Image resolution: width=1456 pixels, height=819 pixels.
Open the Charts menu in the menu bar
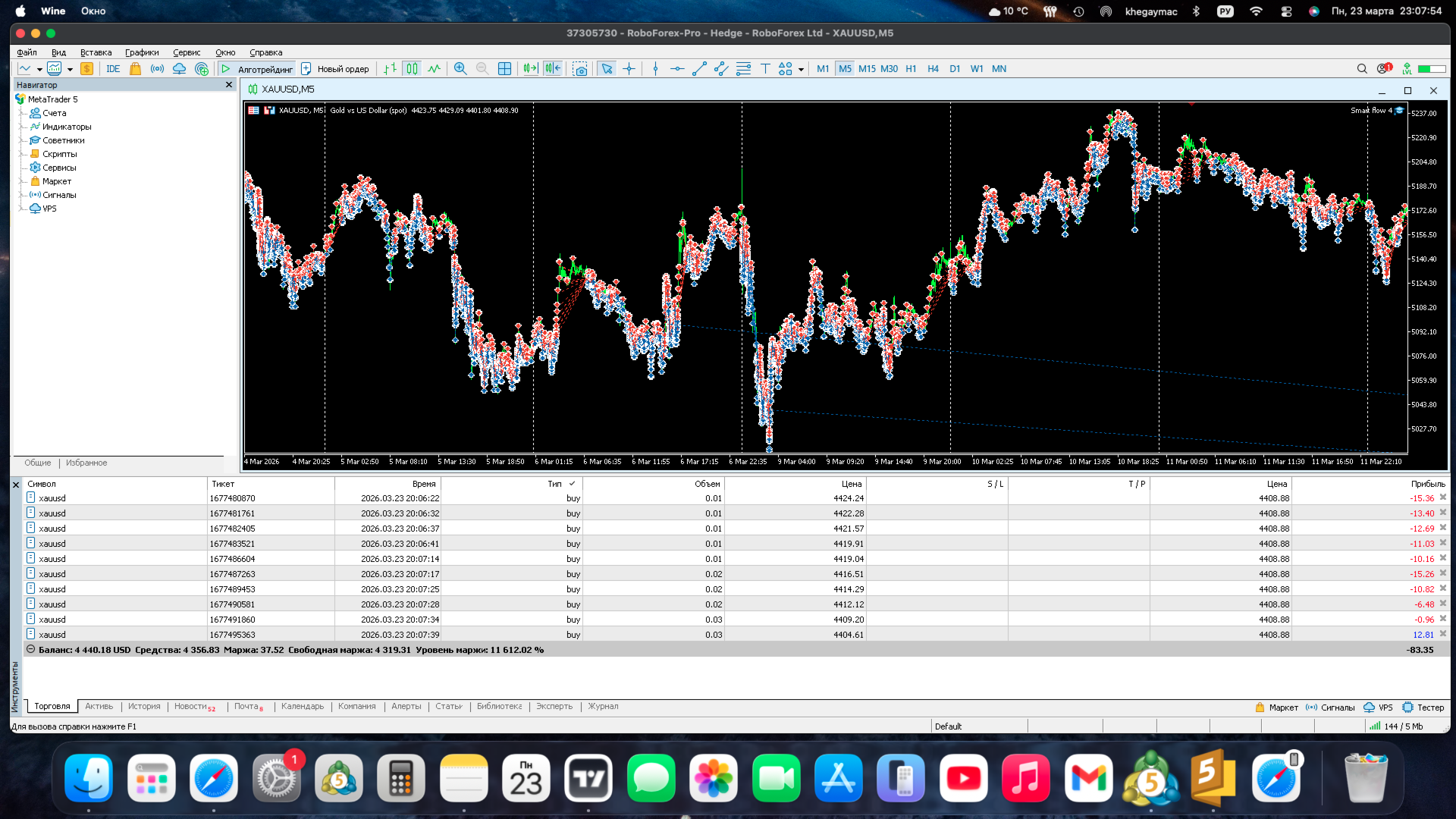coord(142,52)
